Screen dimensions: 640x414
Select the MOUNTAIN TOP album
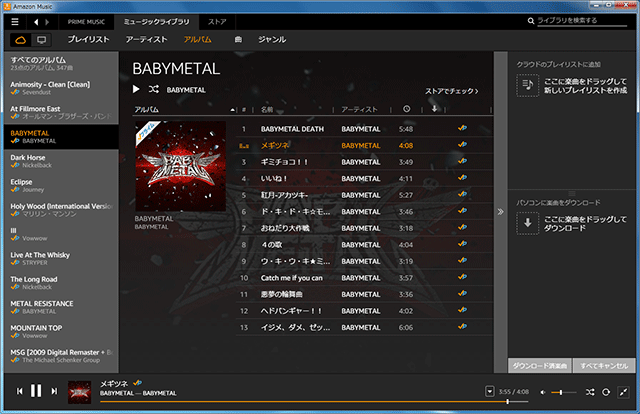pos(61,332)
